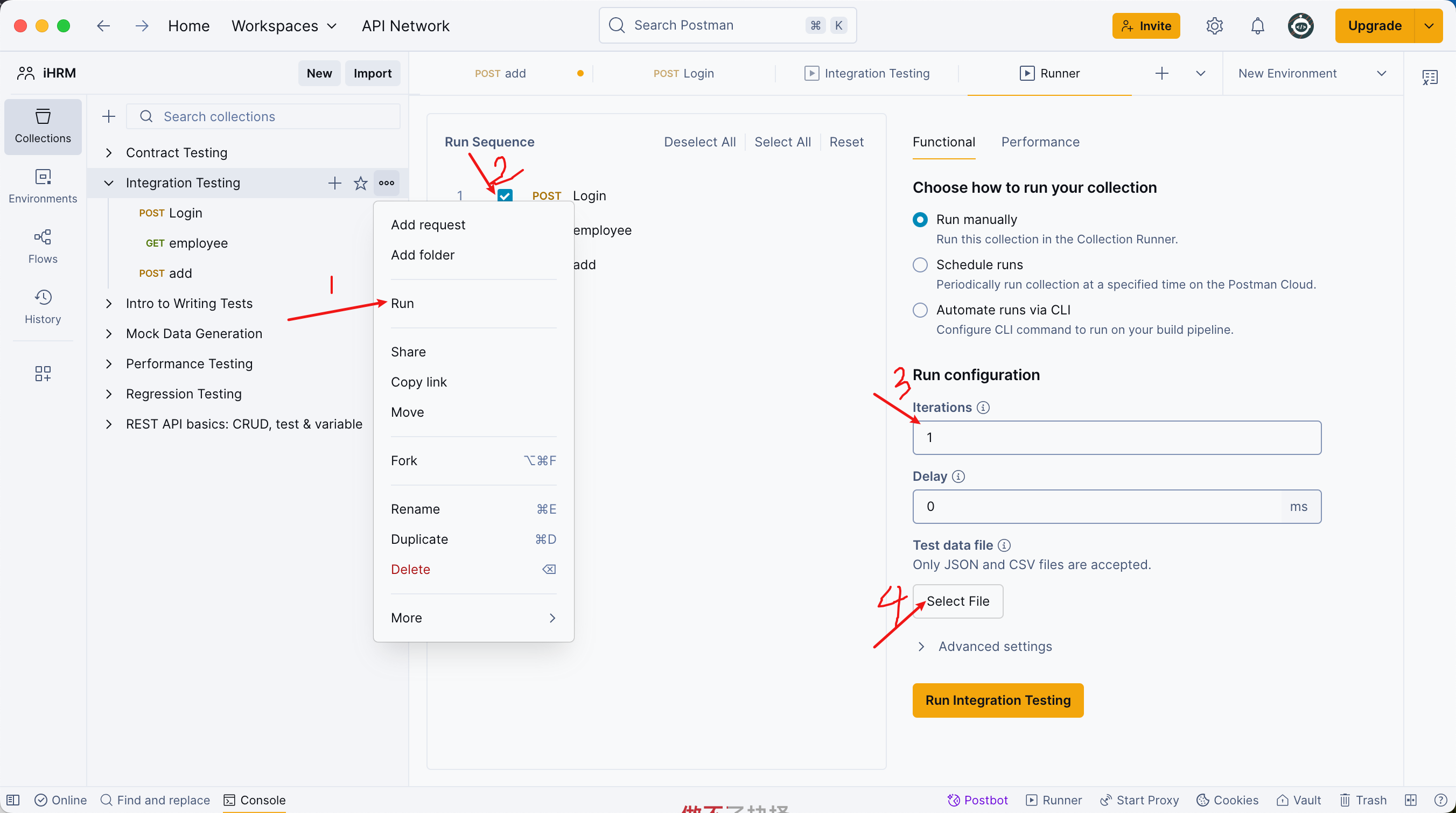Star the Integration Testing collection
Screen dimensions: 1456x813
(360, 183)
